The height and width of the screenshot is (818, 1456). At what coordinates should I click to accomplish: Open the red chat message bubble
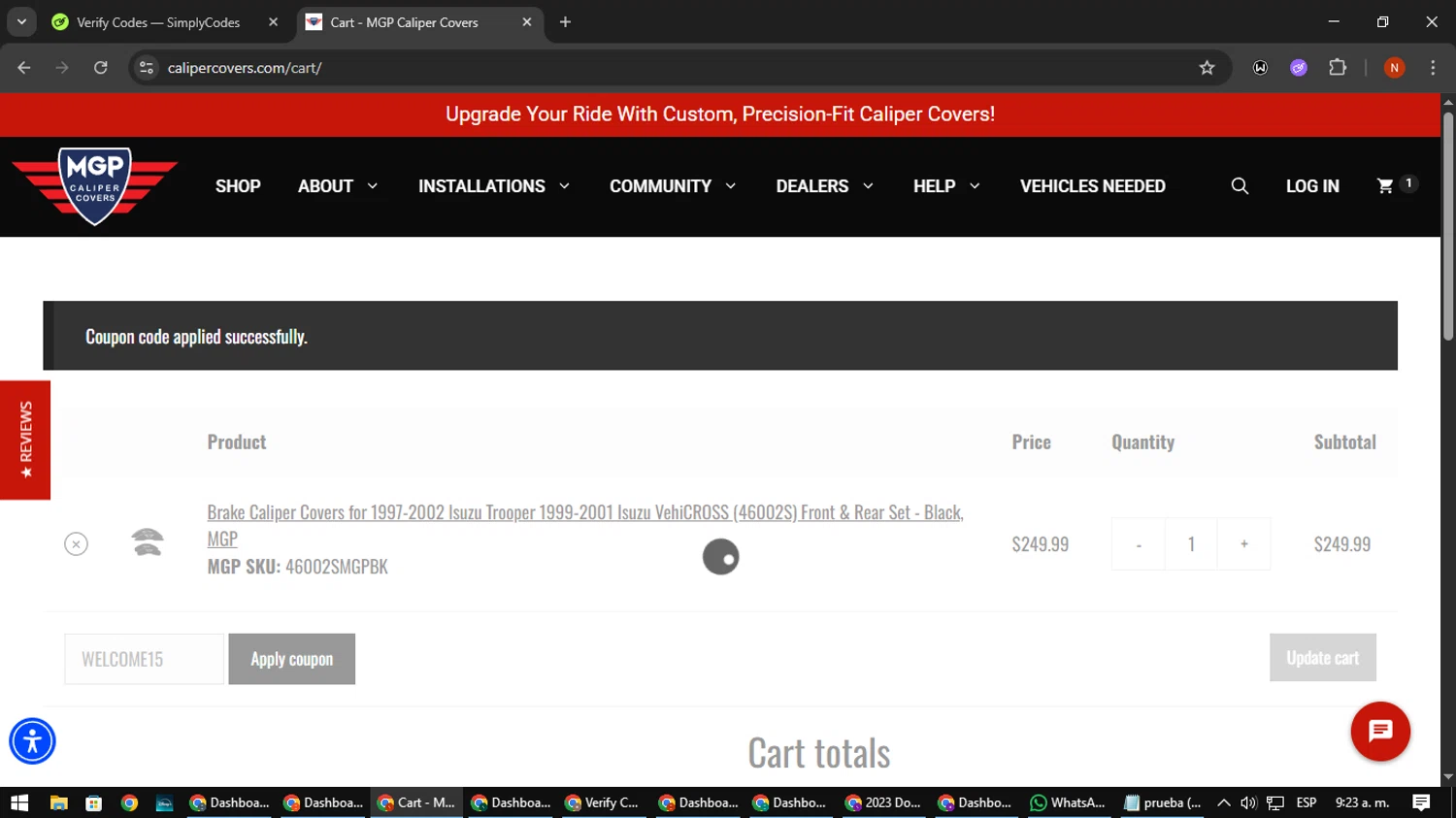[1380, 732]
